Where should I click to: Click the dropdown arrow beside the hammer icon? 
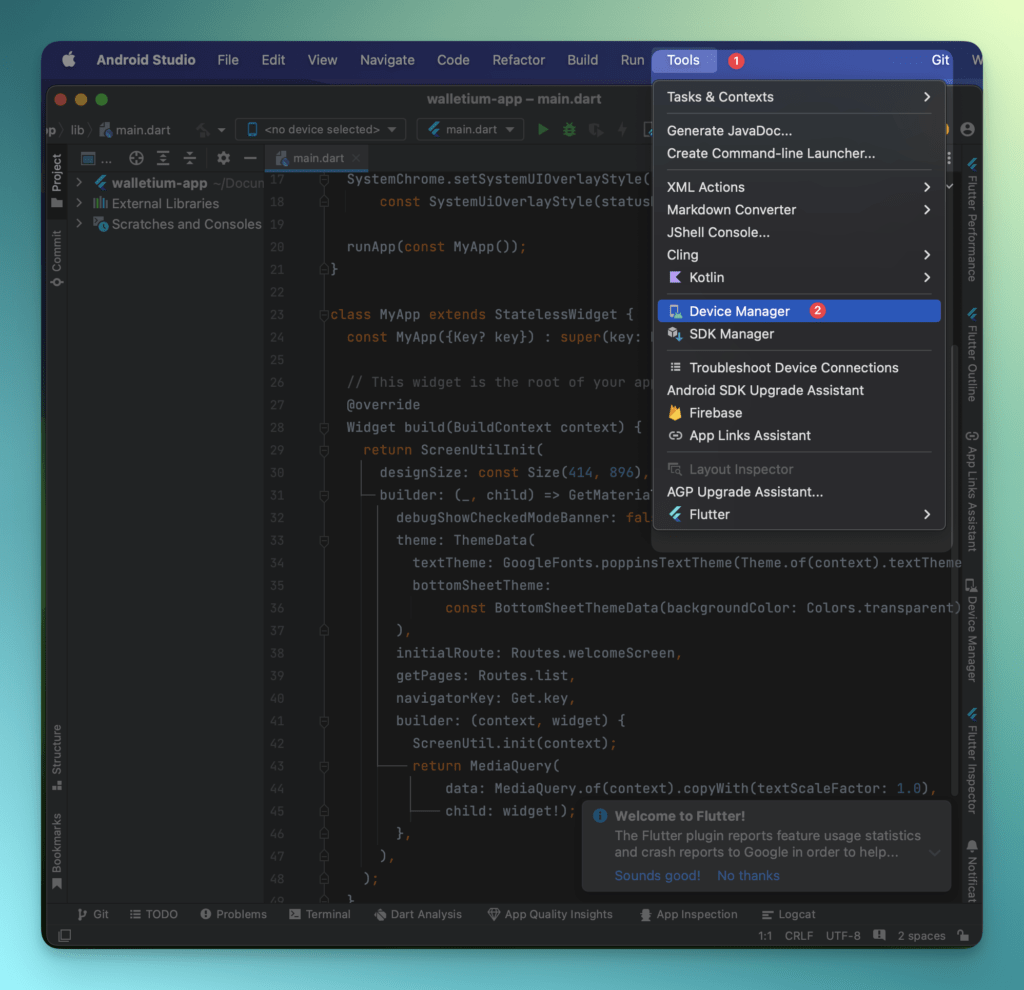(x=221, y=130)
